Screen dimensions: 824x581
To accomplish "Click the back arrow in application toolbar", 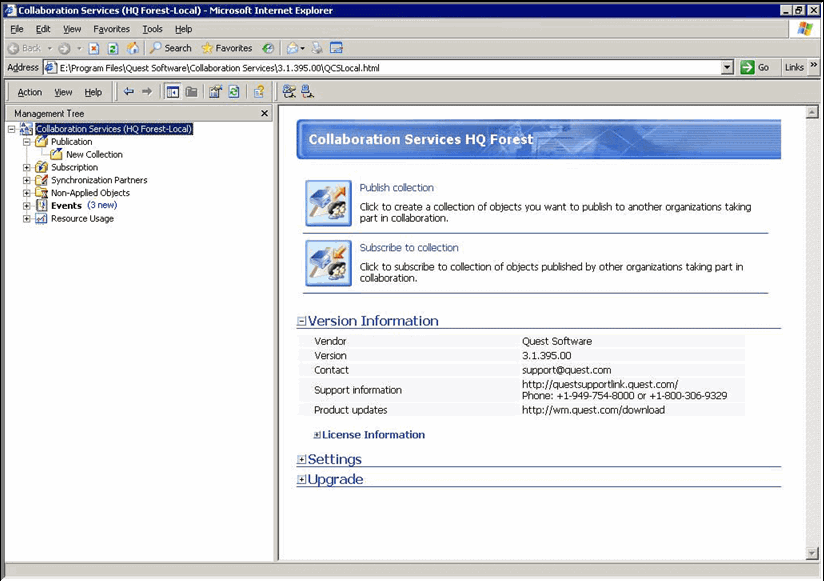I will coord(128,92).
